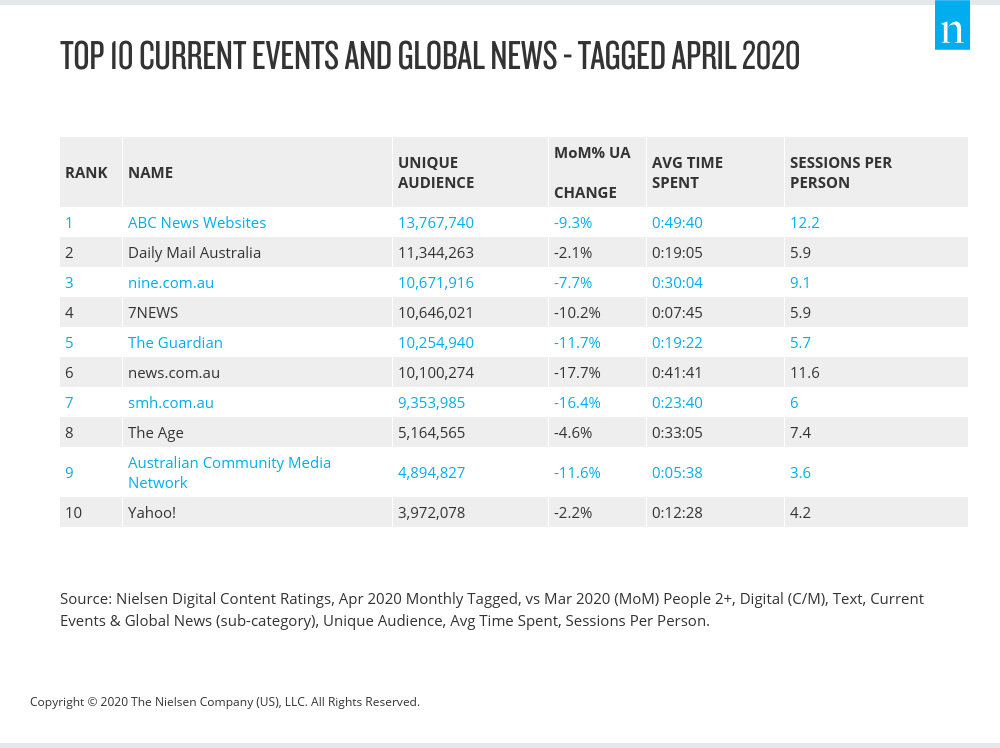
Task: Select sessions per person value 7.4
Action: (800, 432)
